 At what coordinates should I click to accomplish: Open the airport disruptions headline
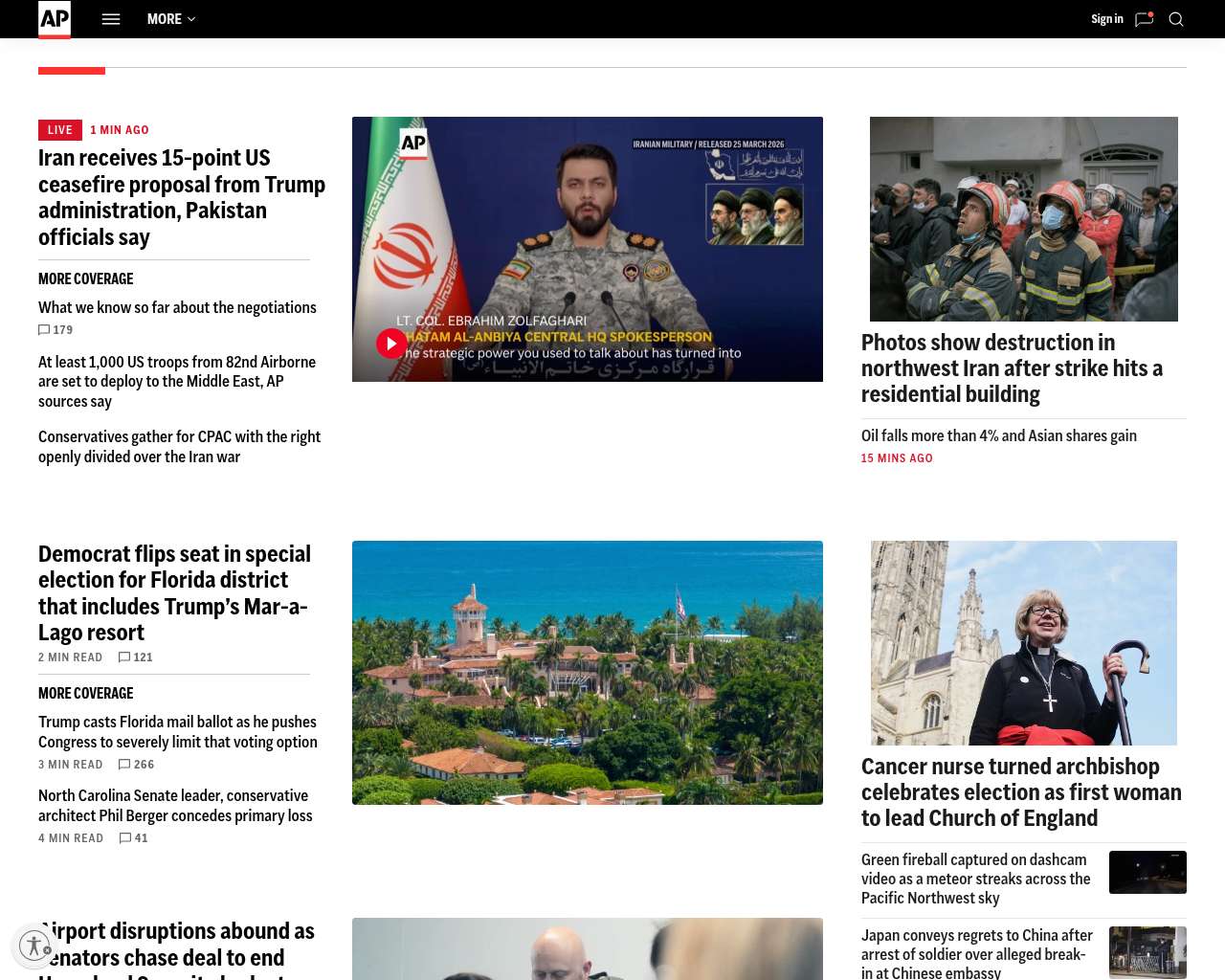click(177, 949)
